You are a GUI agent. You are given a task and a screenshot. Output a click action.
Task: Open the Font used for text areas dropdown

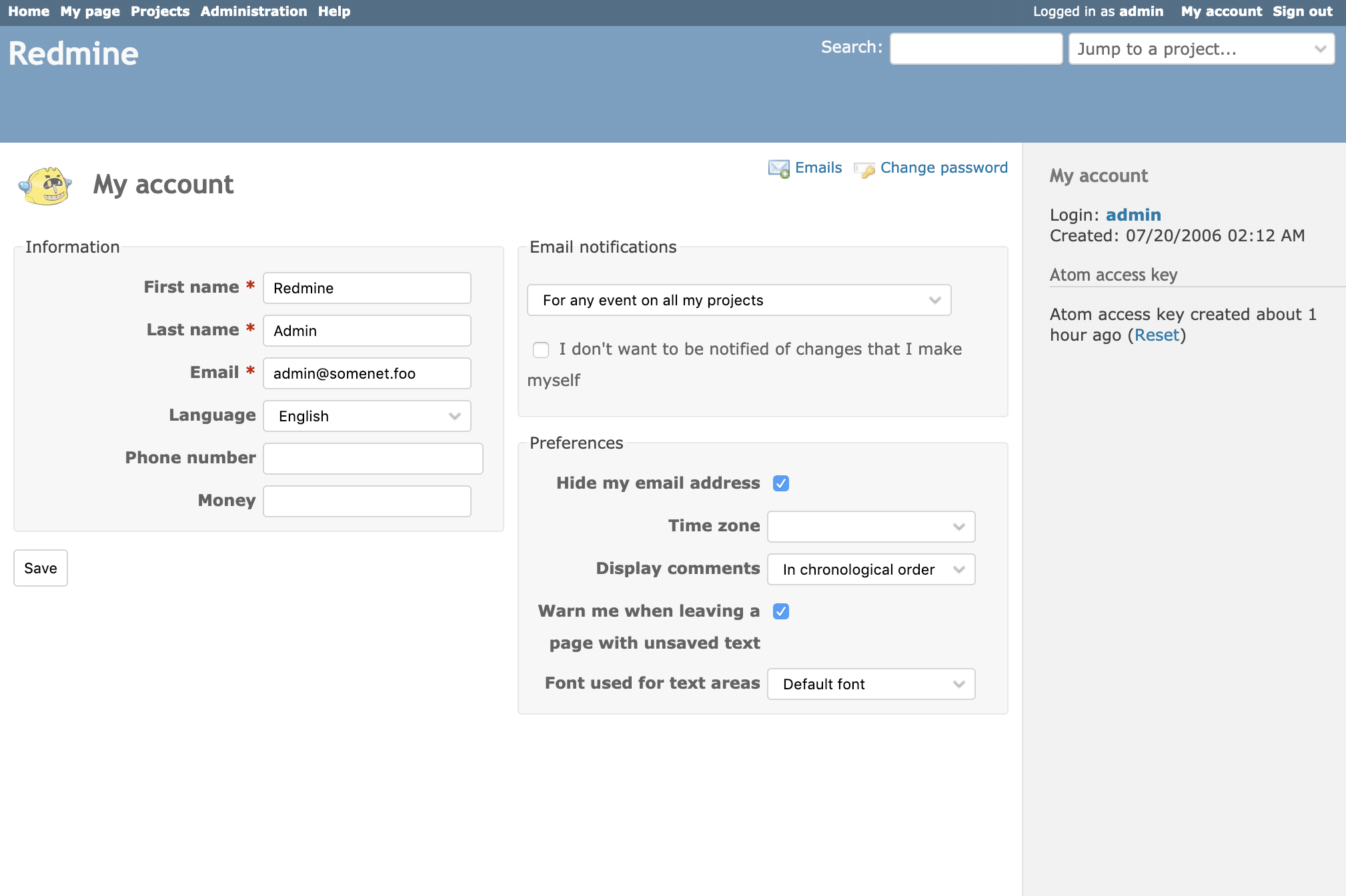pyautogui.click(x=871, y=684)
